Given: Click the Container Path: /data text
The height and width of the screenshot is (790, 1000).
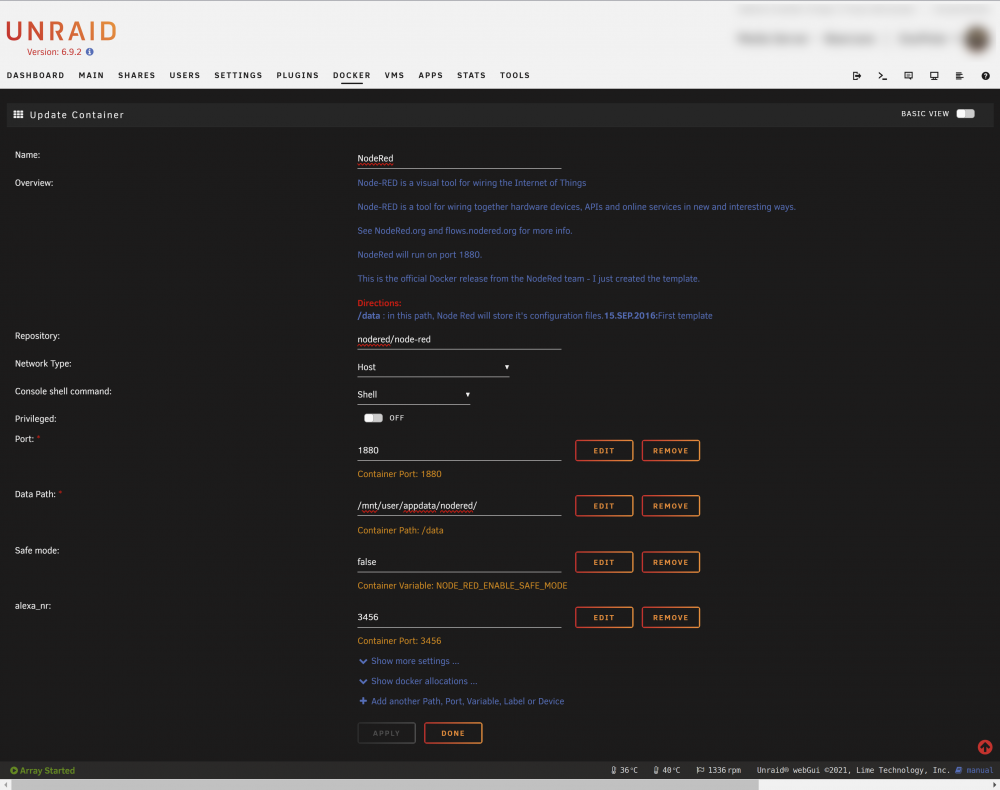Looking at the screenshot, I should 400,530.
